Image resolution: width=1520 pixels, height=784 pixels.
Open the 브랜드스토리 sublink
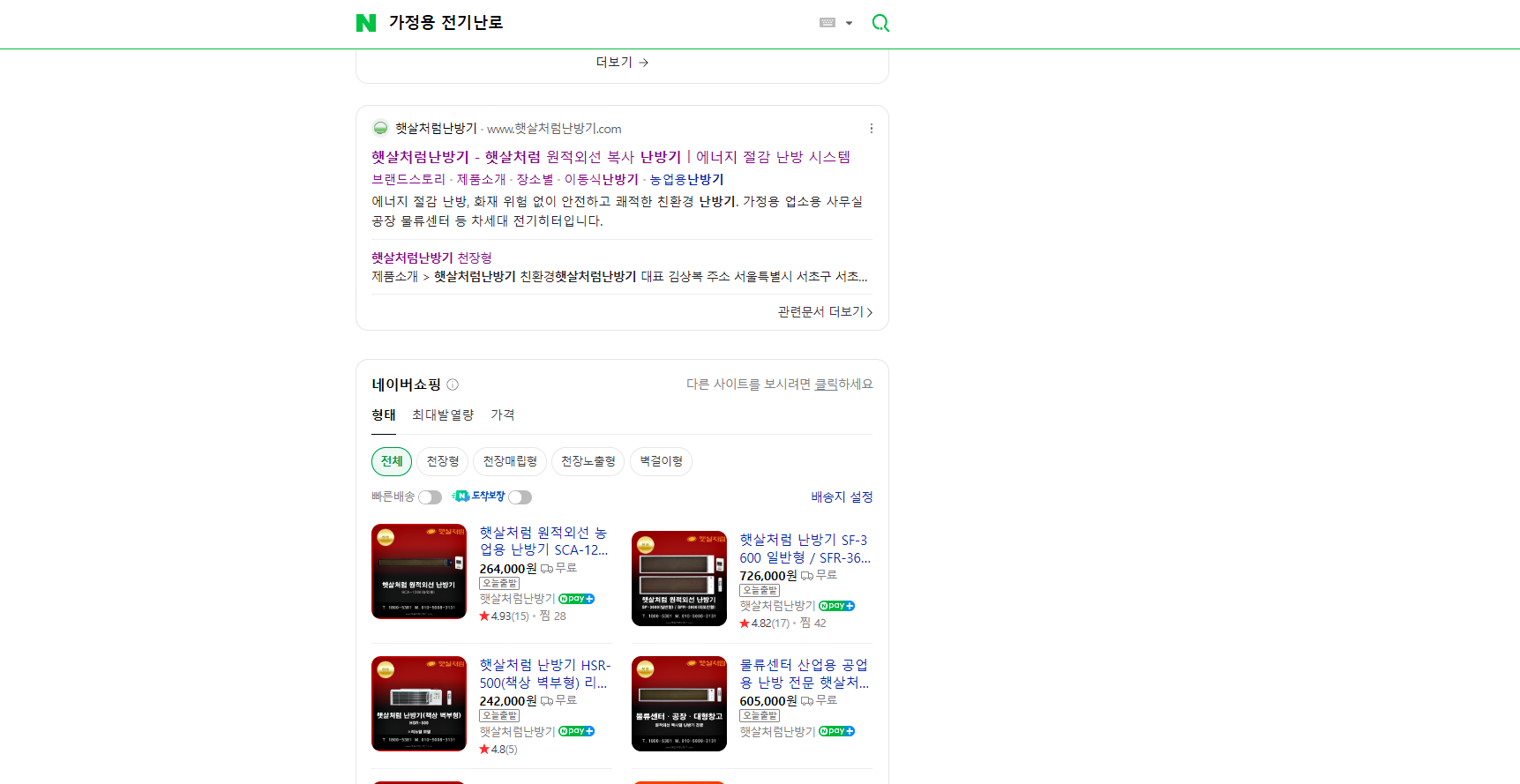pyautogui.click(x=408, y=179)
